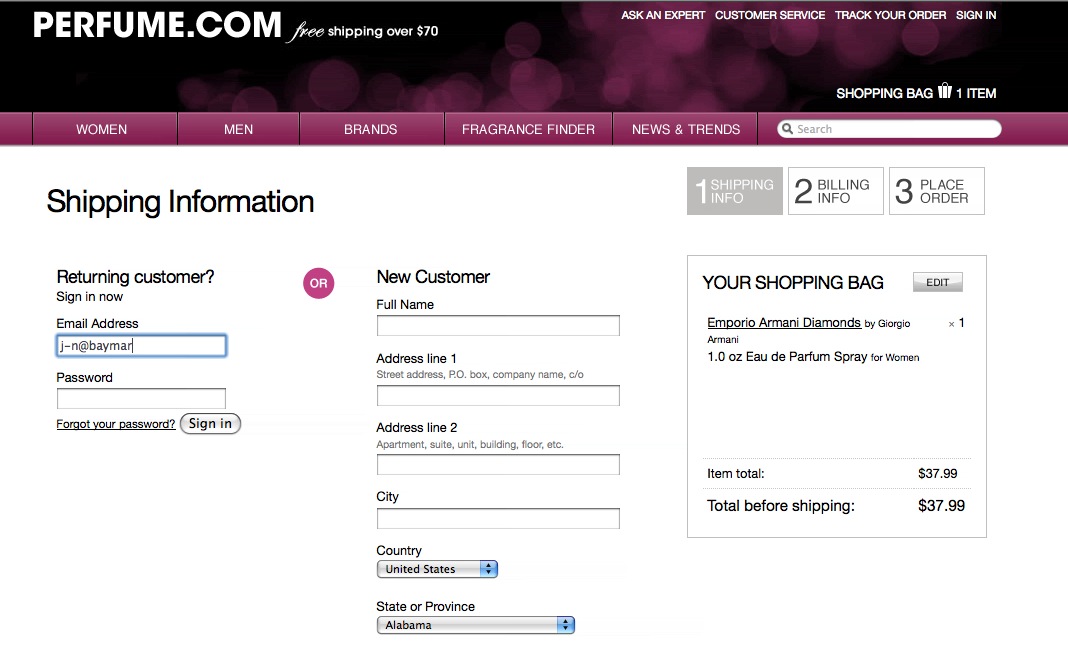Click step 1 Shipping Info indicator
The image size is (1068, 647).
pyautogui.click(x=734, y=190)
